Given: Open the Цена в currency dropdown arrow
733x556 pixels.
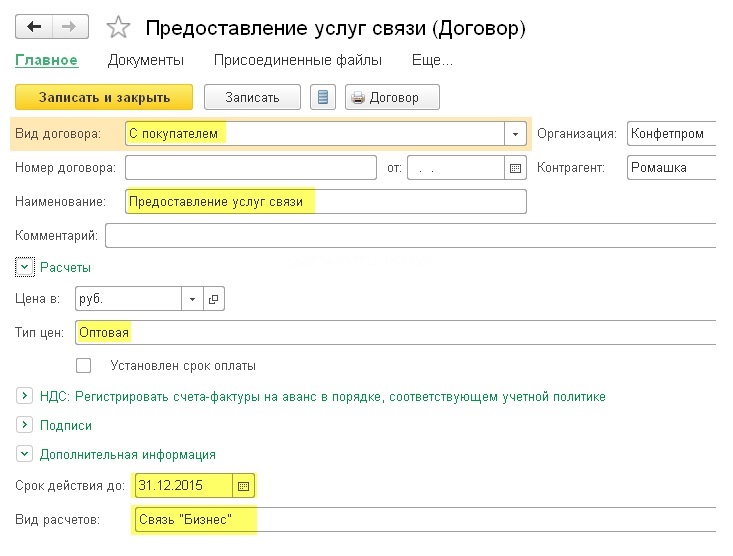Looking at the screenshot, I should (192, 299).
